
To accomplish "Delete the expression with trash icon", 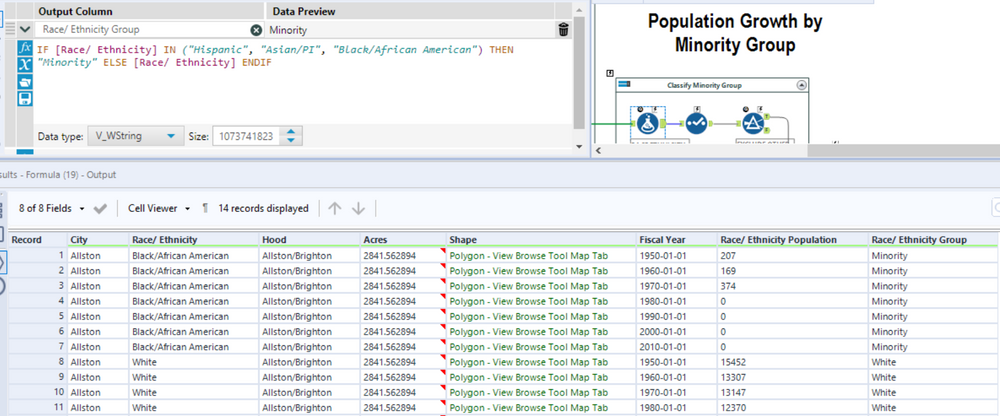I will (564, 29).
